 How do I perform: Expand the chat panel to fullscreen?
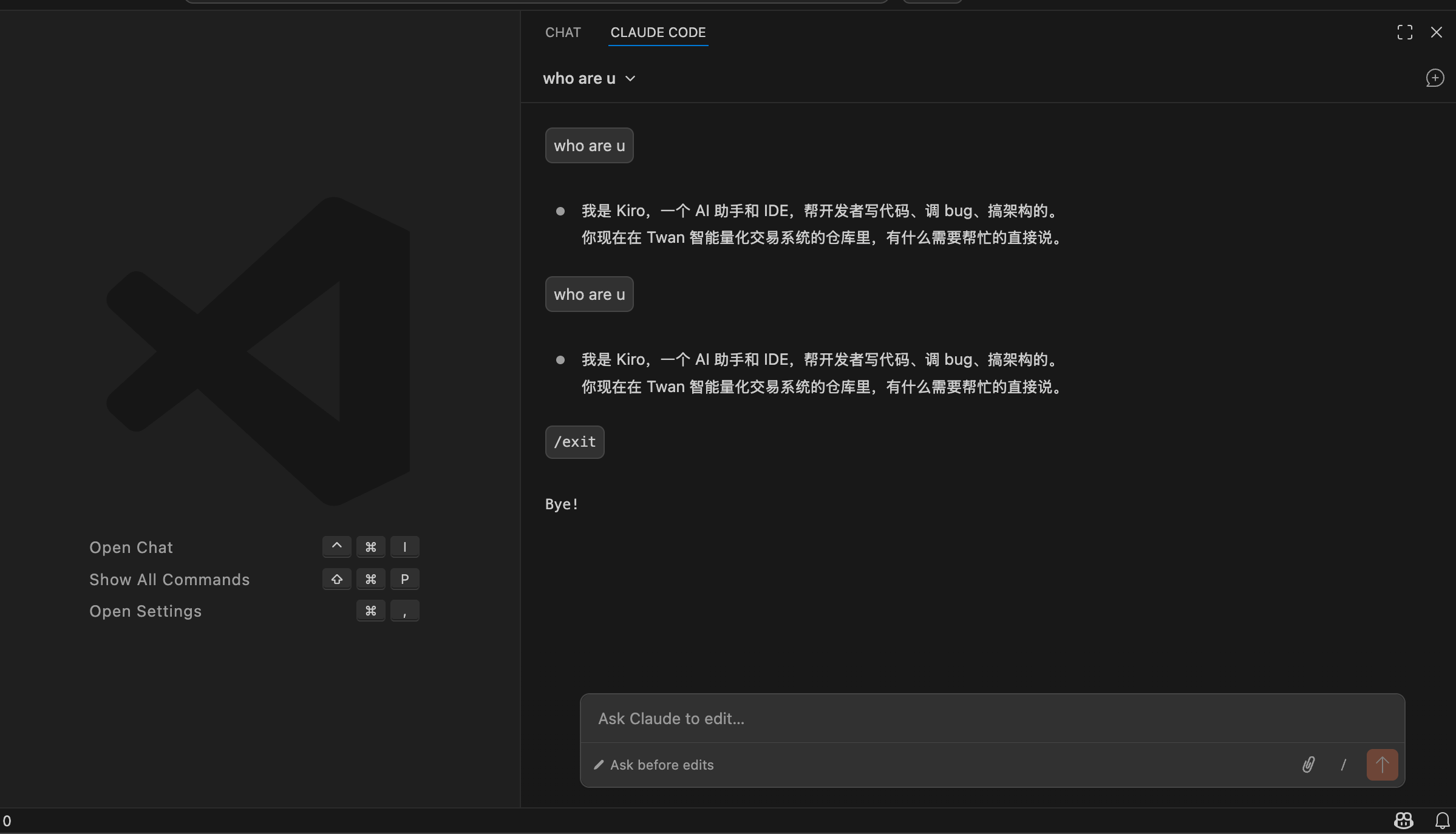coord(1404,32)
